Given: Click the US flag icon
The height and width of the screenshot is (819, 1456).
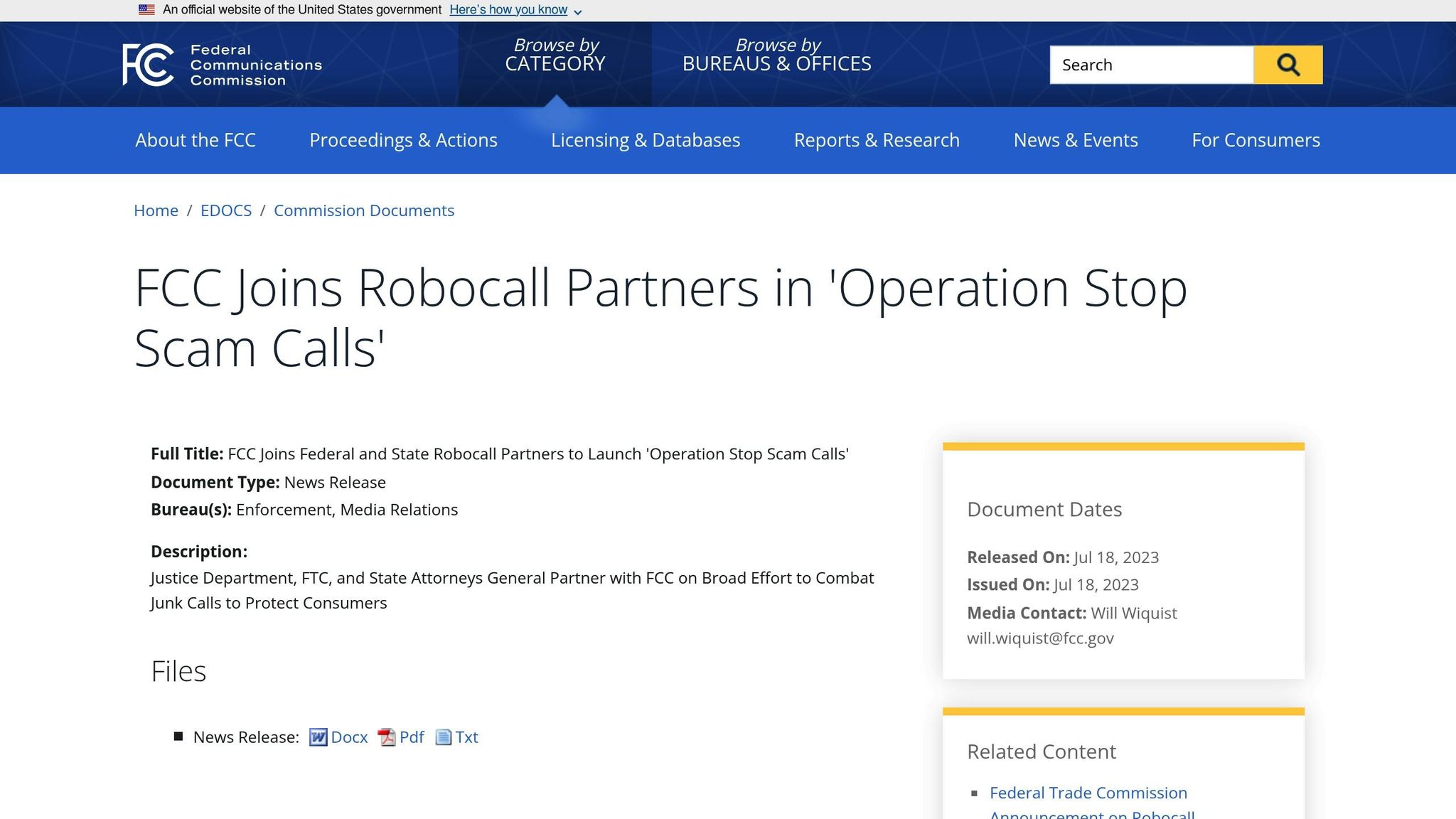Looking at the screenshot, I should [x=146, y=10].
